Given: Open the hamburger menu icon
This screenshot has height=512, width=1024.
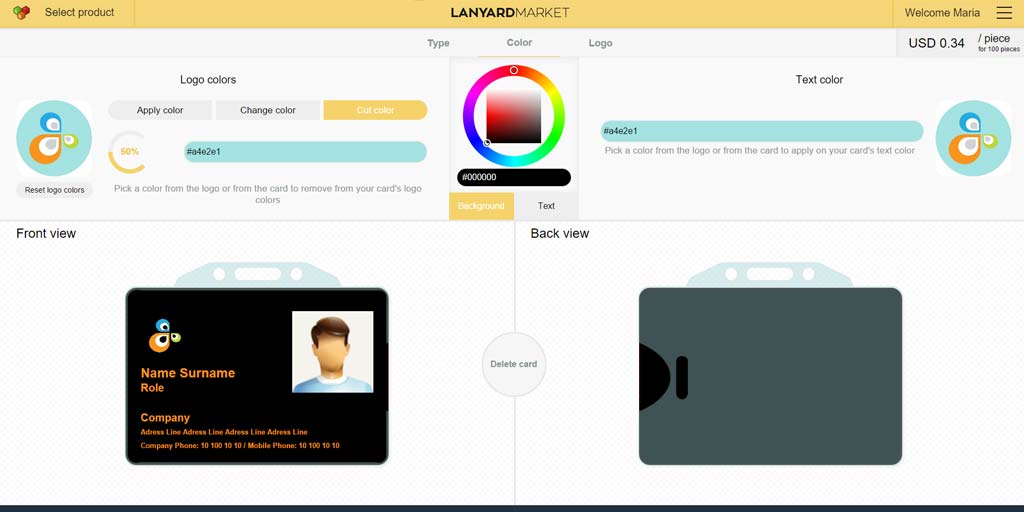Looking at the screenshot, I should 1004,13.
